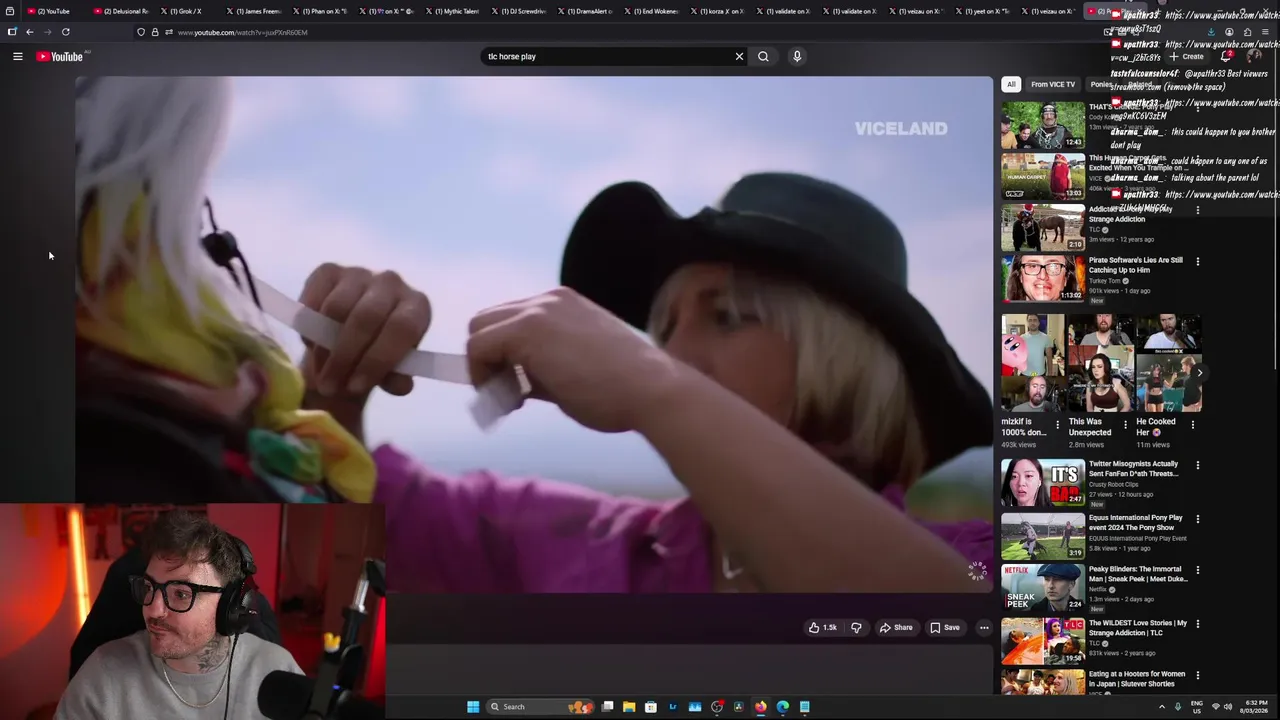Open options for 'This Was Unexpected' Short

[x=1125, y=424]
